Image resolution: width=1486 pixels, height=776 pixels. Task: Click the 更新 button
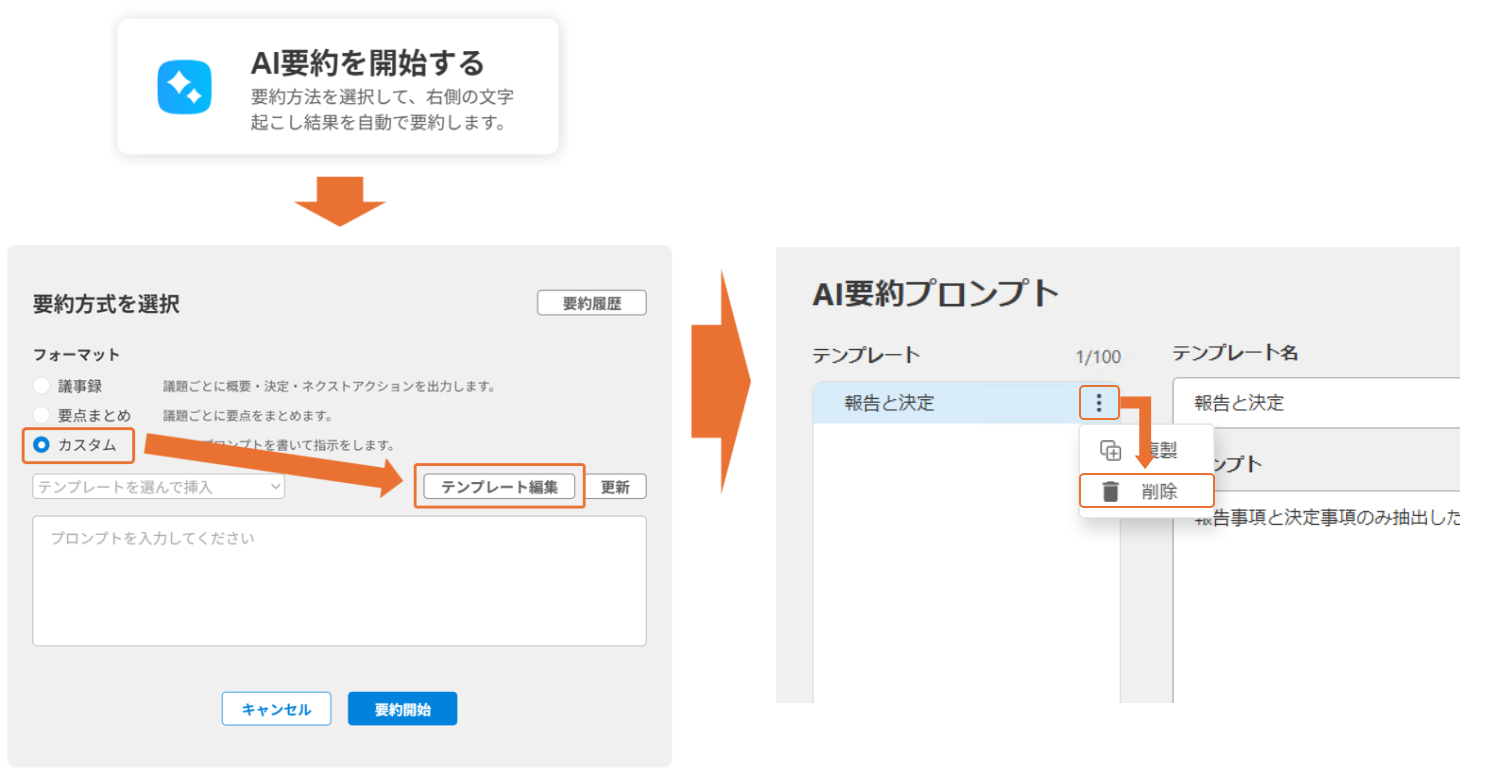coord(615,487)
